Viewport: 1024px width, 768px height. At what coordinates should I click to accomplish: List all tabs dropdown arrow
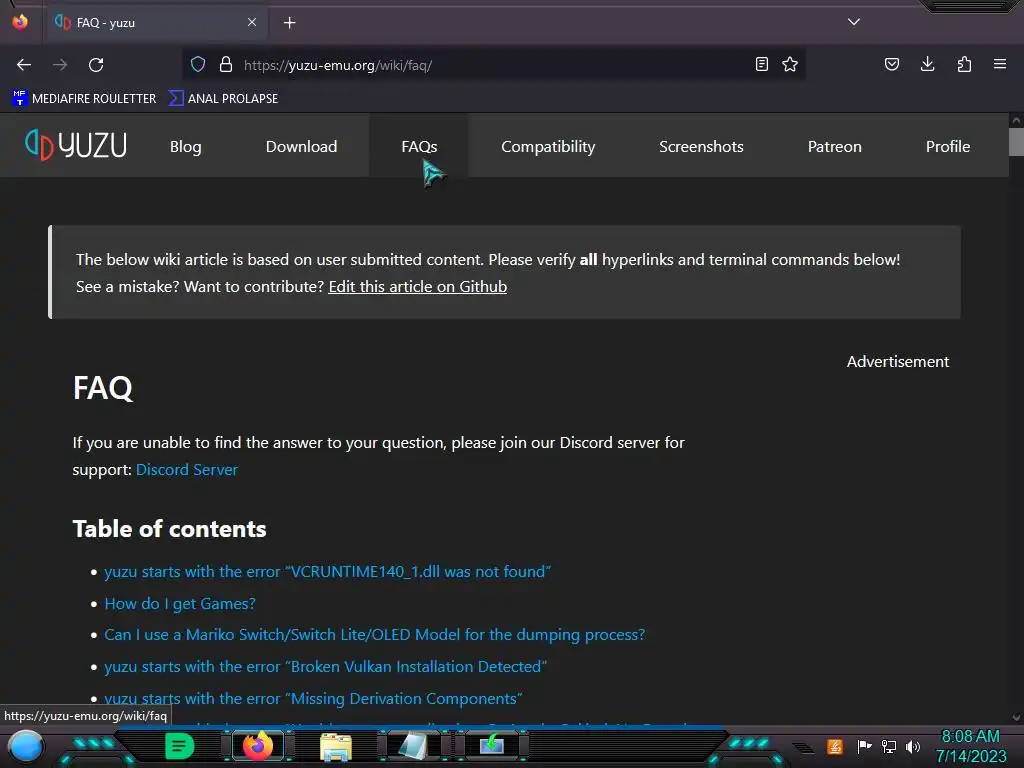coord(854,22)
